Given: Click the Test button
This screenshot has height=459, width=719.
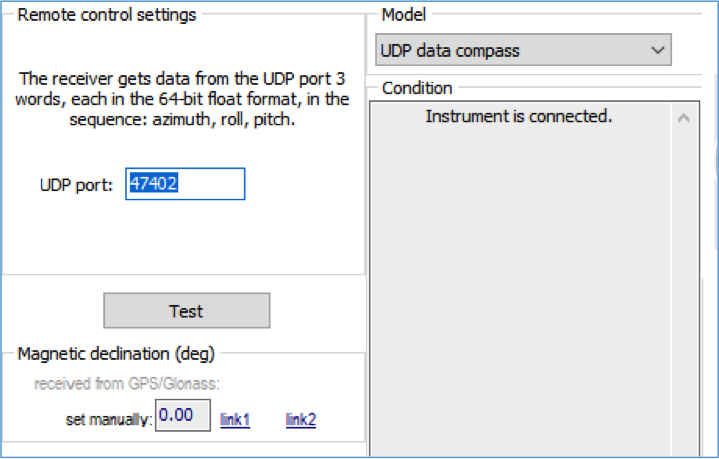Looking at the screenshot, I should click(187, 311).
